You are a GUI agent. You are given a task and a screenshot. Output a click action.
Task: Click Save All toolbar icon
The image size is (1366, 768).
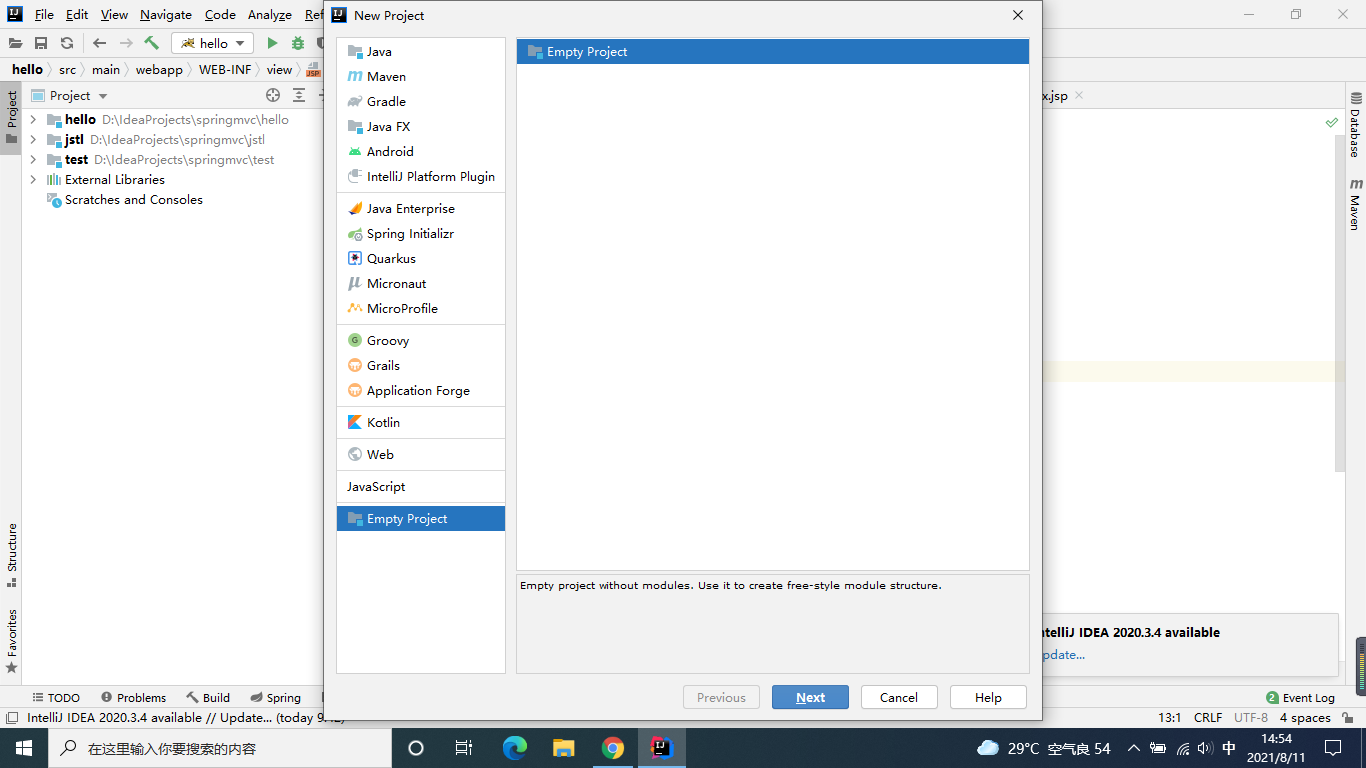(41, 43)
